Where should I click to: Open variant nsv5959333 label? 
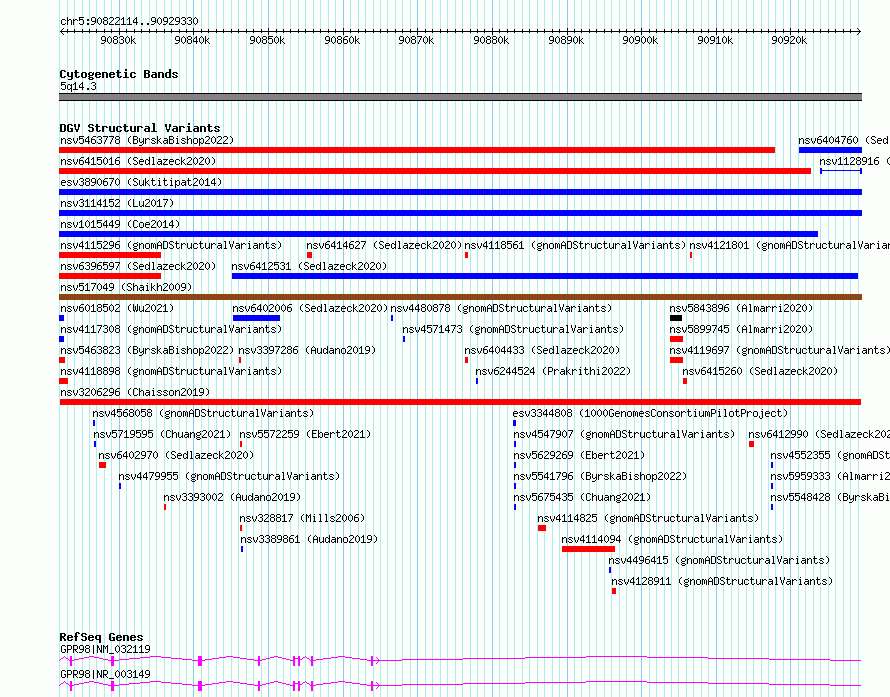point(830,476)
